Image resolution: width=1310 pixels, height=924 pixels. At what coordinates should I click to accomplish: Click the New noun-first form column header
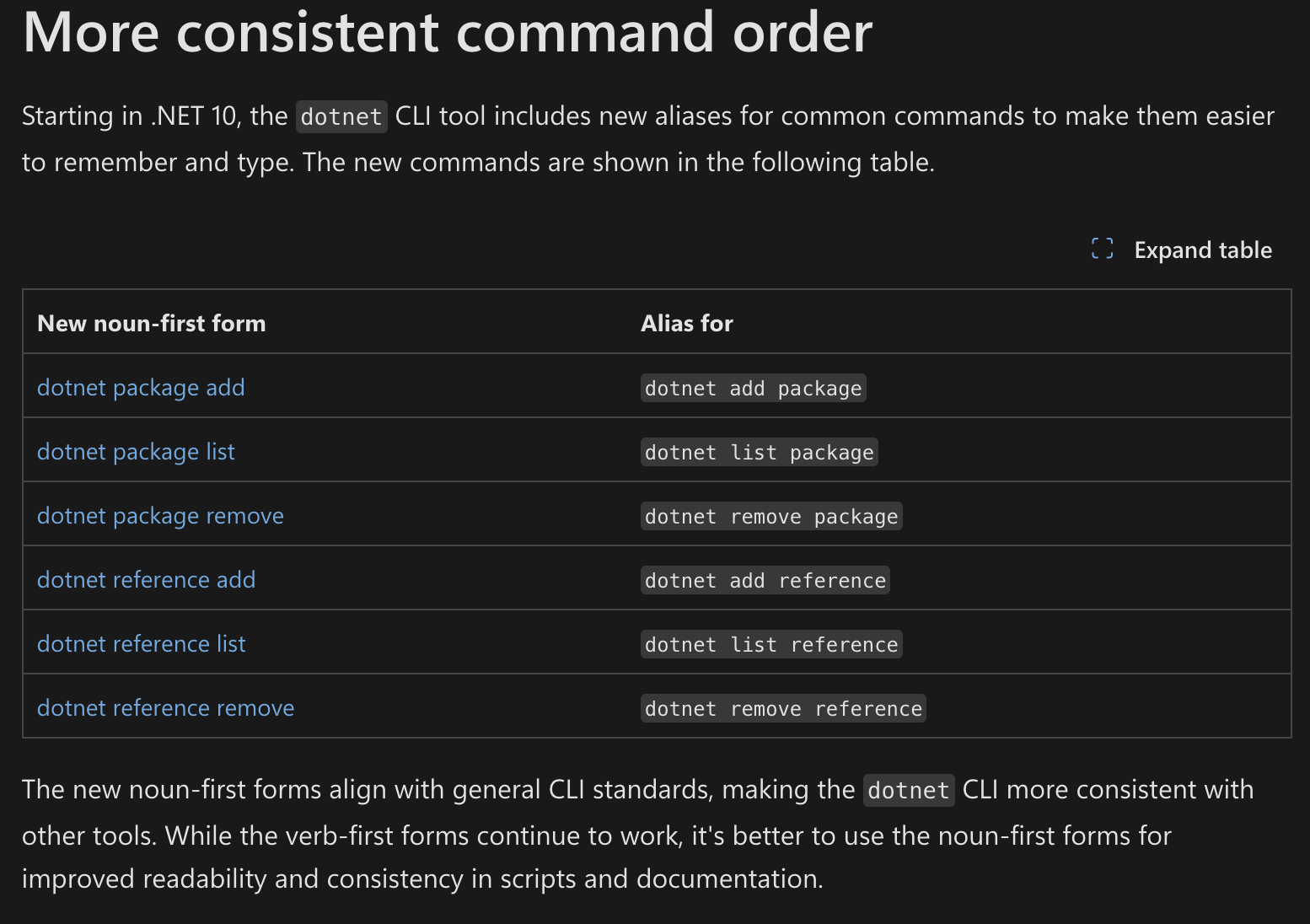tap(152, 324)
